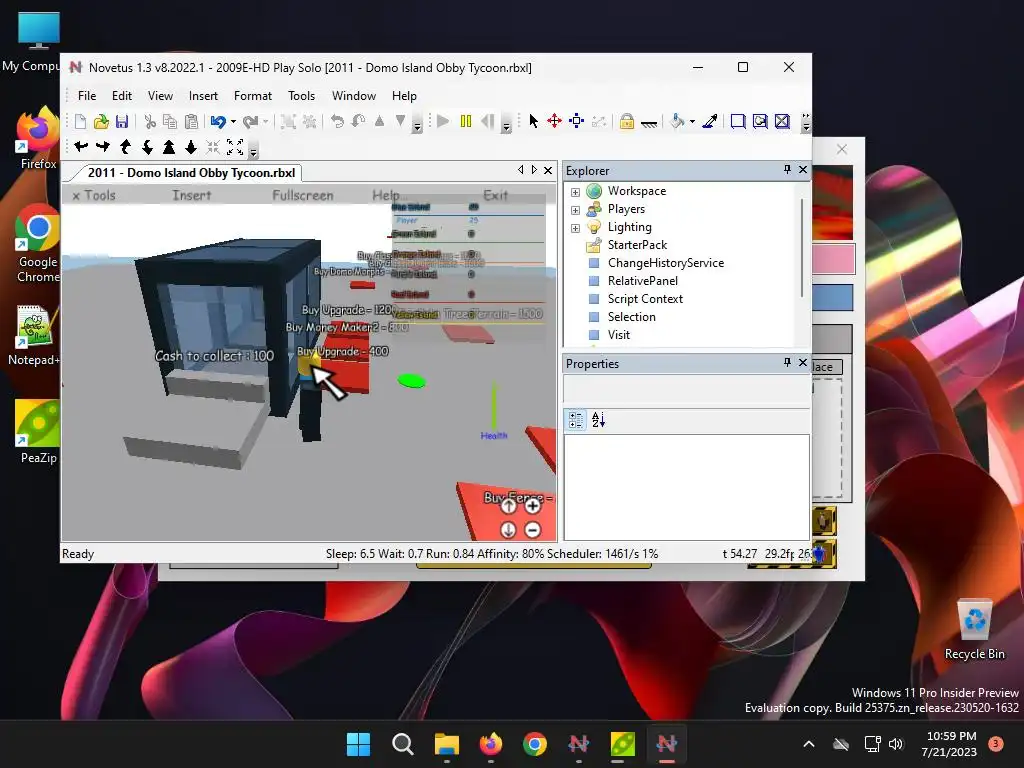The image size is (1024, 768).
Task: Toggle the Anchor tool
Action: coord(648,122)
